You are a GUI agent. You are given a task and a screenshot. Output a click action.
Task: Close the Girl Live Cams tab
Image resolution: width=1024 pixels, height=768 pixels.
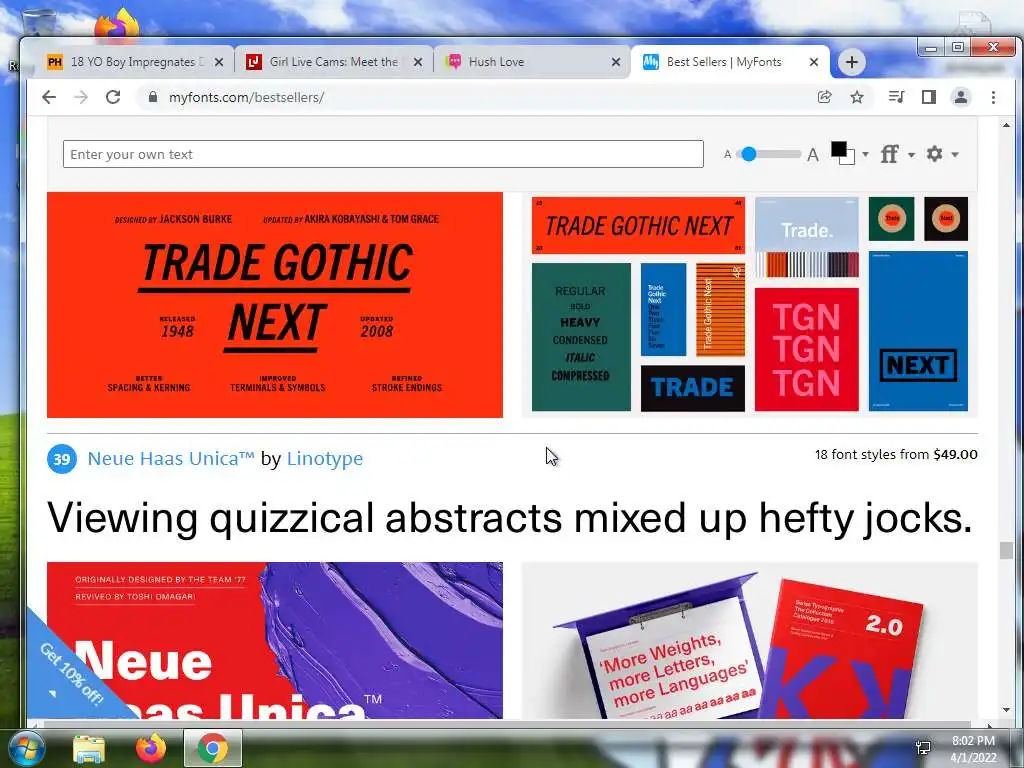coord(418,62)
